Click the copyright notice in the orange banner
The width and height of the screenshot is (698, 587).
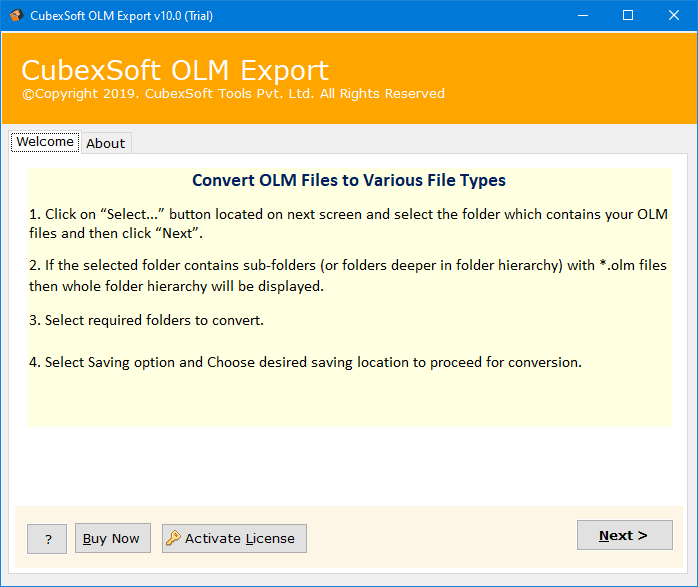(233, 94)
